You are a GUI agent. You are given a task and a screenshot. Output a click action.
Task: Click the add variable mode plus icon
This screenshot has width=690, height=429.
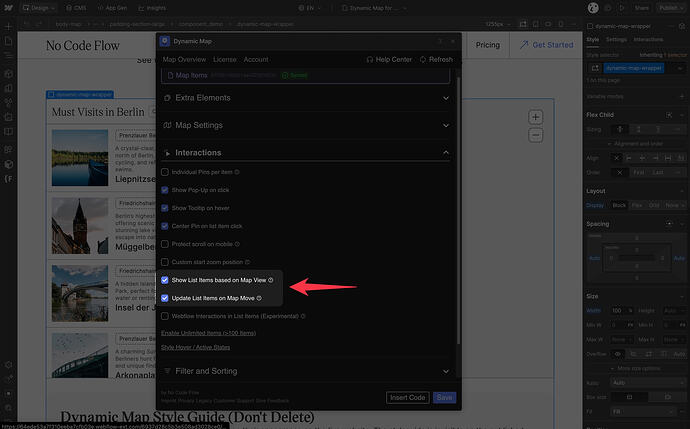(682, 96)
